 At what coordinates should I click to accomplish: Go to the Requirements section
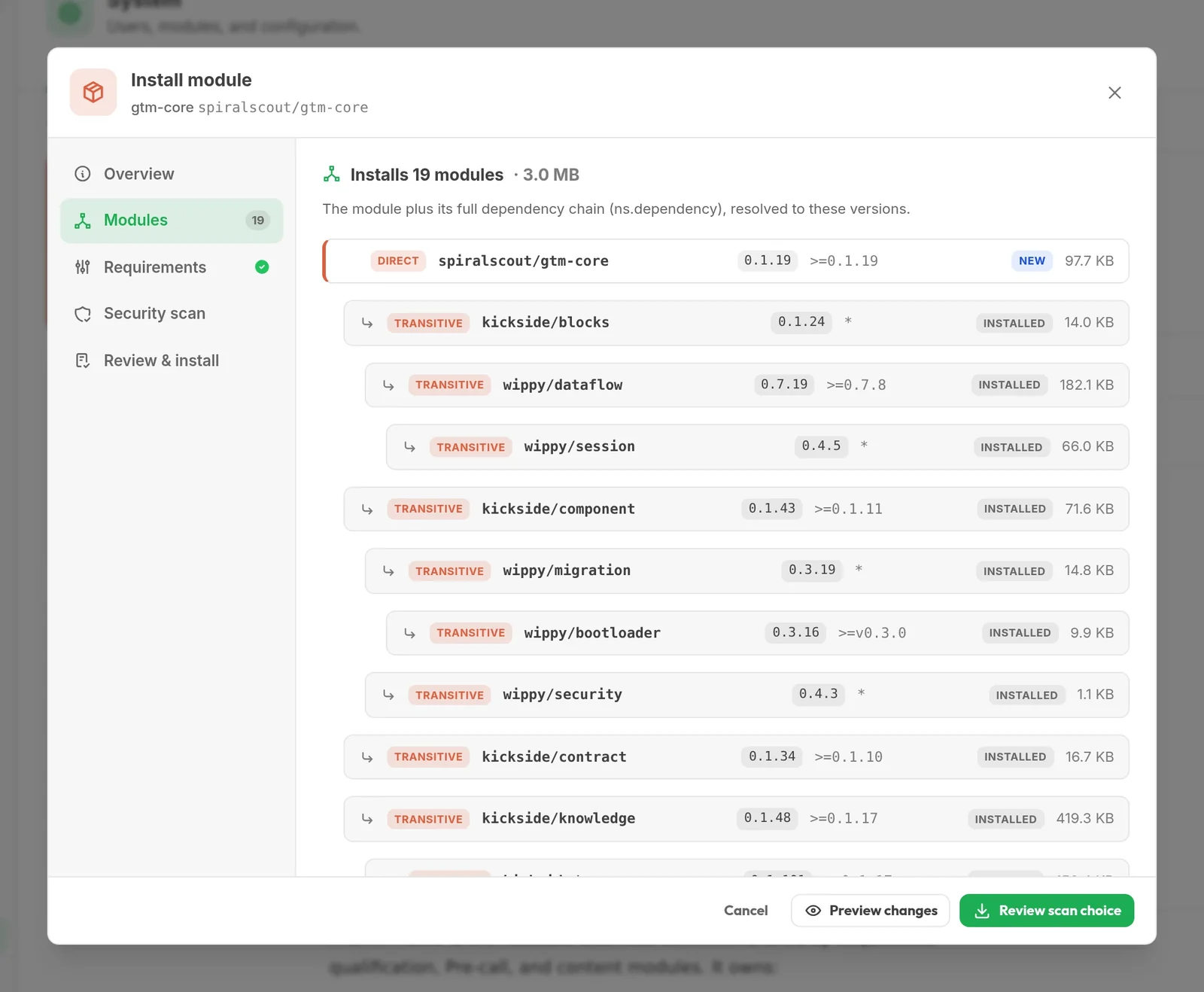[x=172, y=267]
